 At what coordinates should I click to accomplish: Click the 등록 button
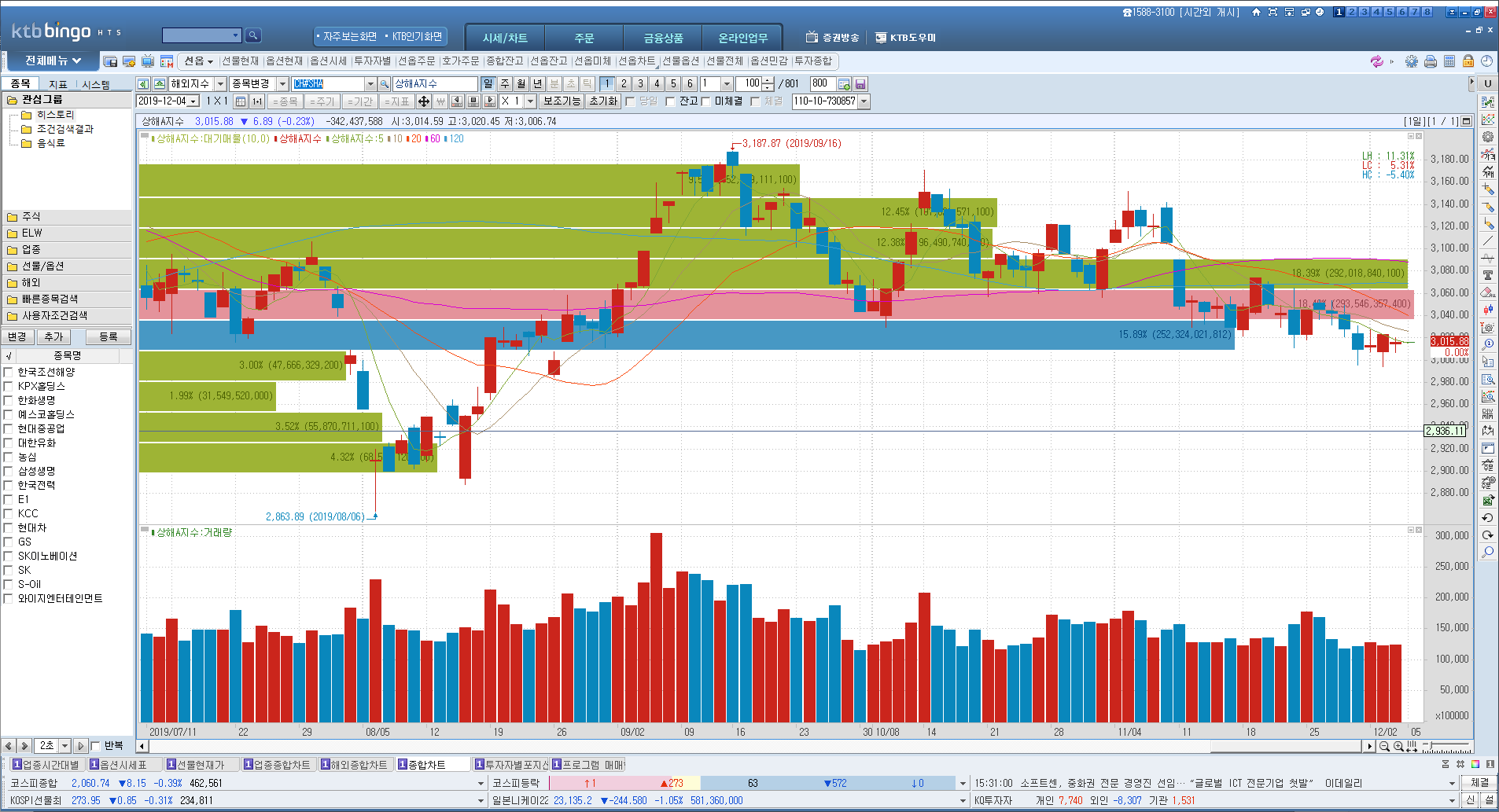(109, 336)
